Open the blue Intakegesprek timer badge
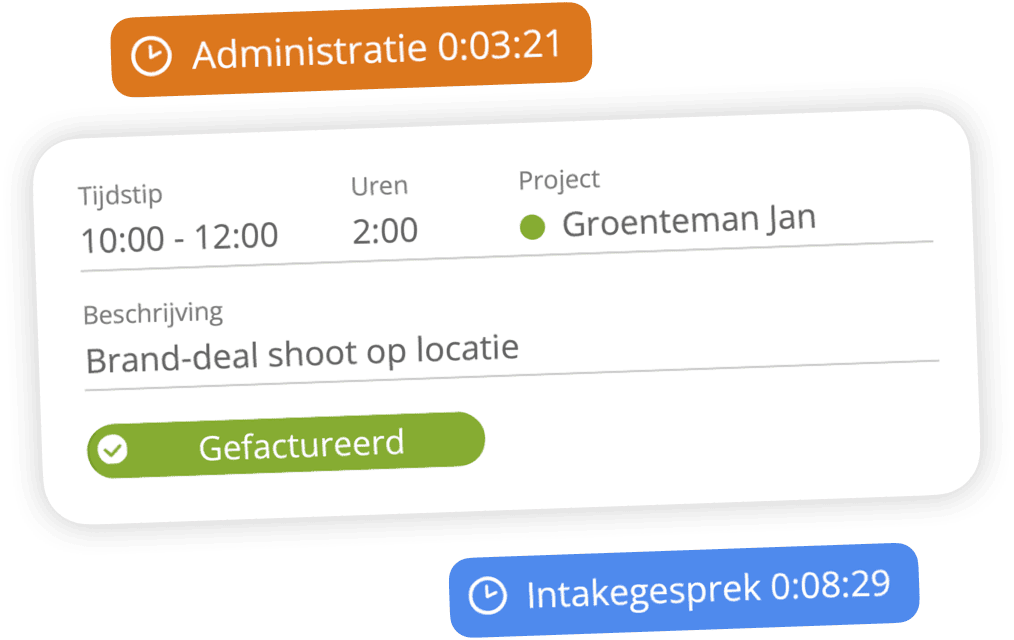1014x640 pixels. pos(684,590)
